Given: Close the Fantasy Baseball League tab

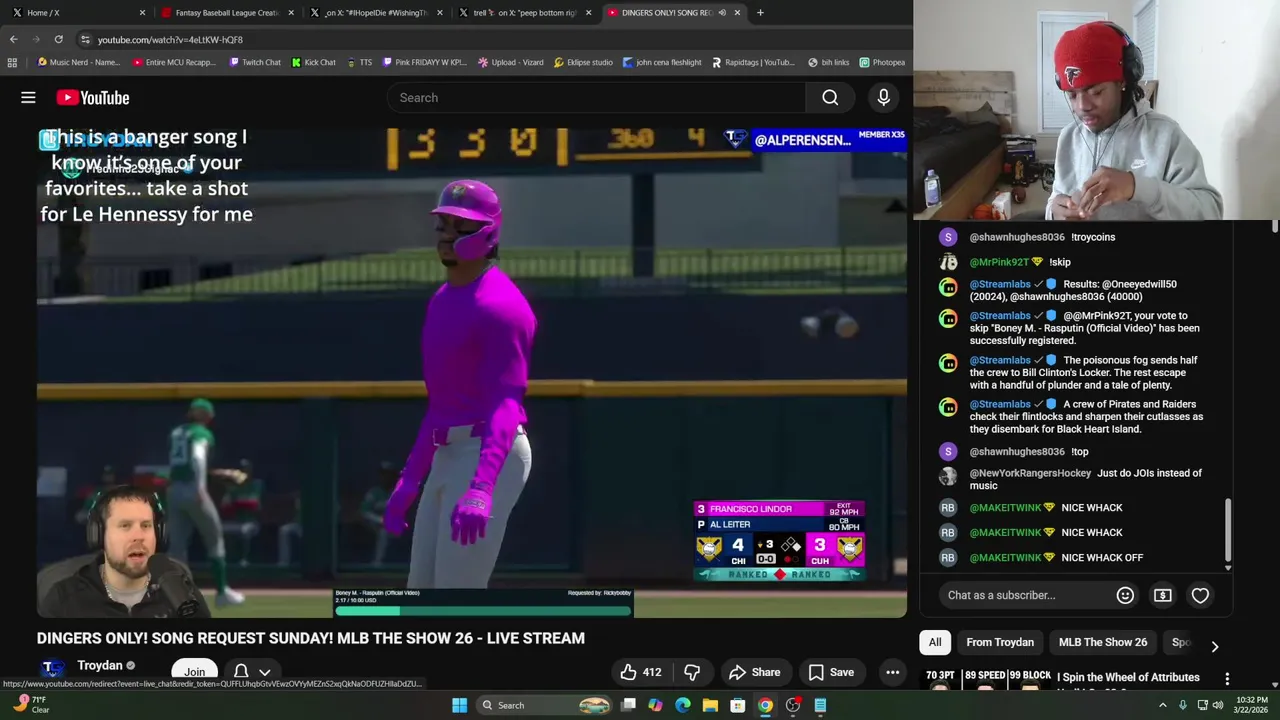Looking at the screenshot, I should tap(291, 13).
